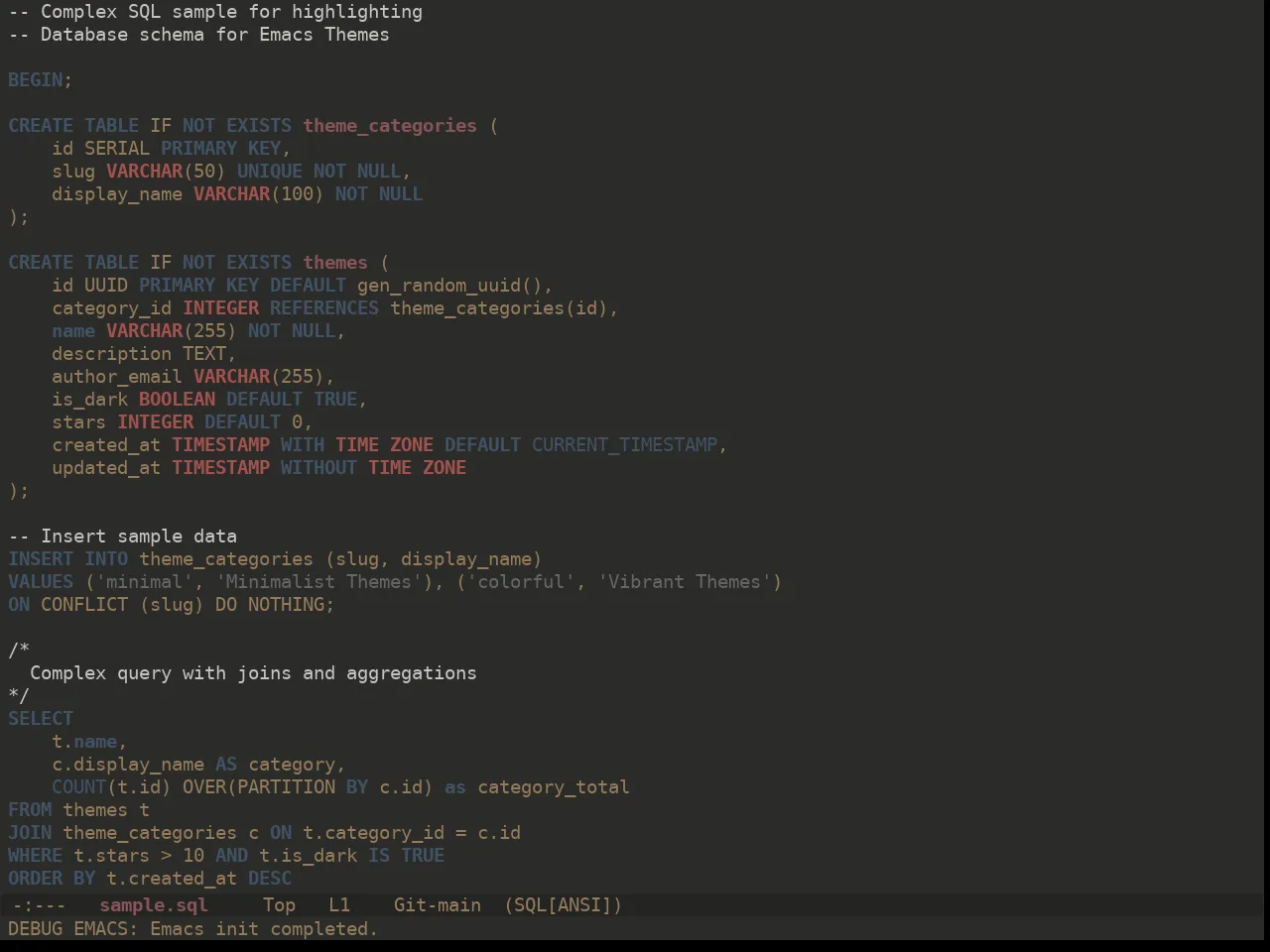This screenshot has height=952, width=1270.
Task: Click the sample.sql buffer name in mode line
Action: coord(154,905)
